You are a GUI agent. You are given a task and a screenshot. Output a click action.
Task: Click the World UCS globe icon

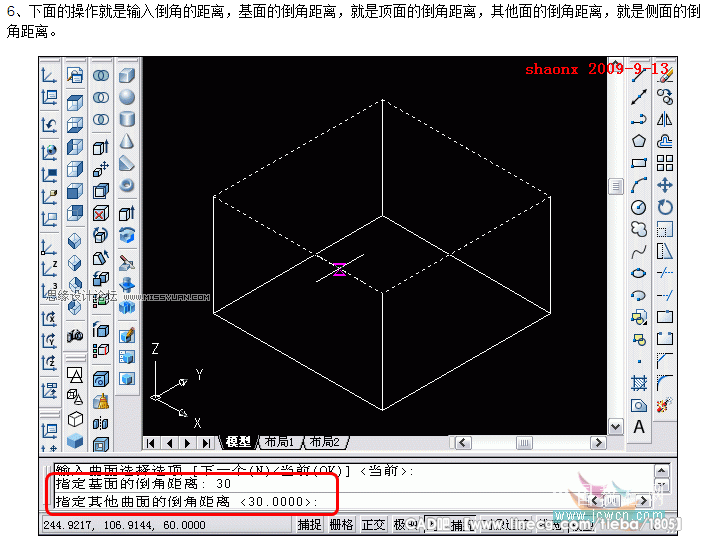49,152
